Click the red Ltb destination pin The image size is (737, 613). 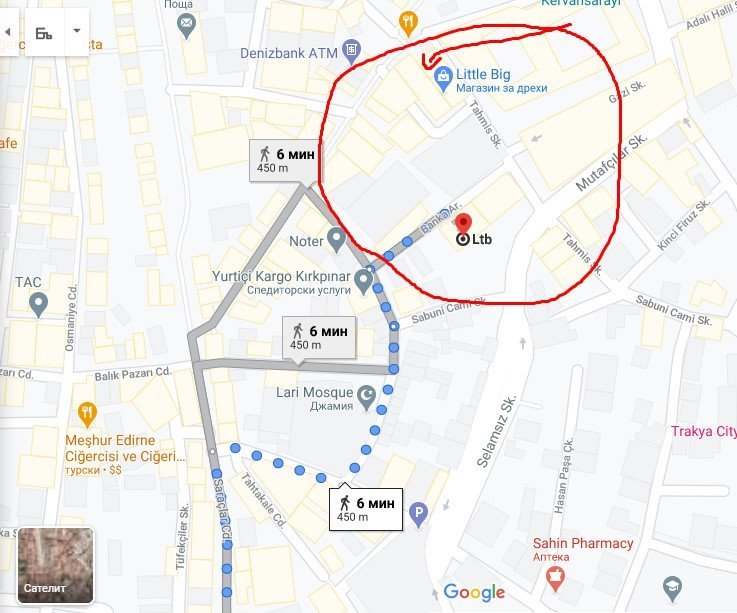463,224
